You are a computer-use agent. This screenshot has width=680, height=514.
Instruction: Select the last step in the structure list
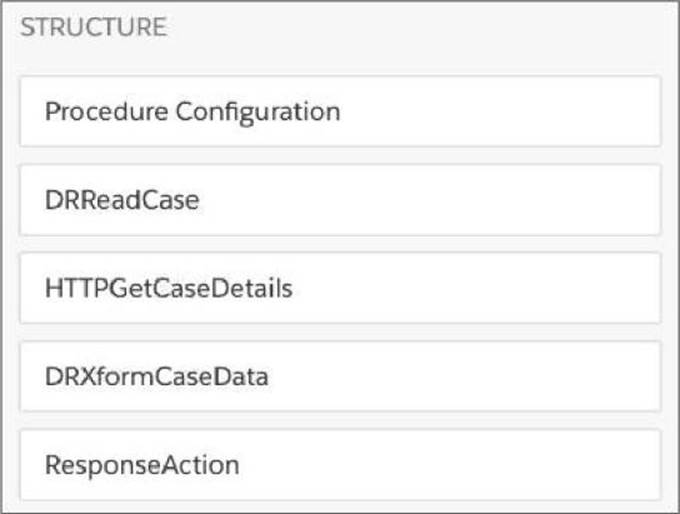340,465
